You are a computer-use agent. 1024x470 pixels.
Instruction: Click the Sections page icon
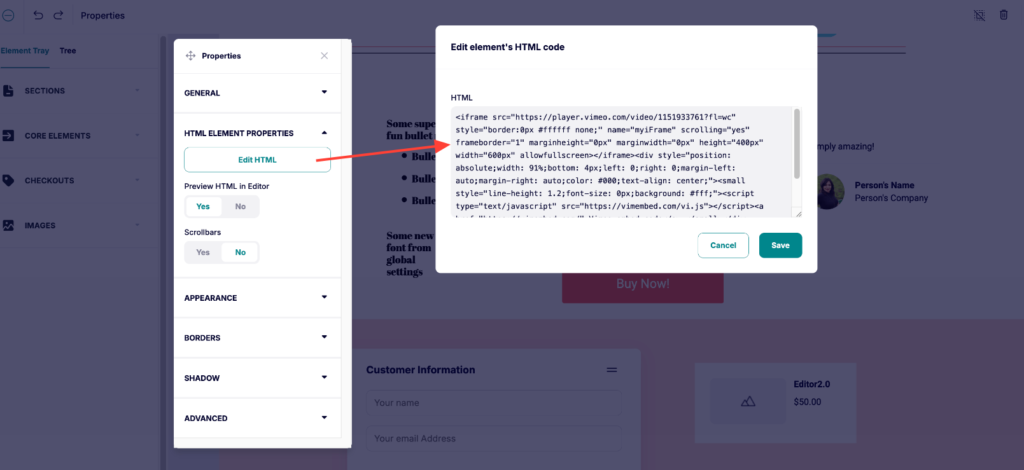(8, 91)
